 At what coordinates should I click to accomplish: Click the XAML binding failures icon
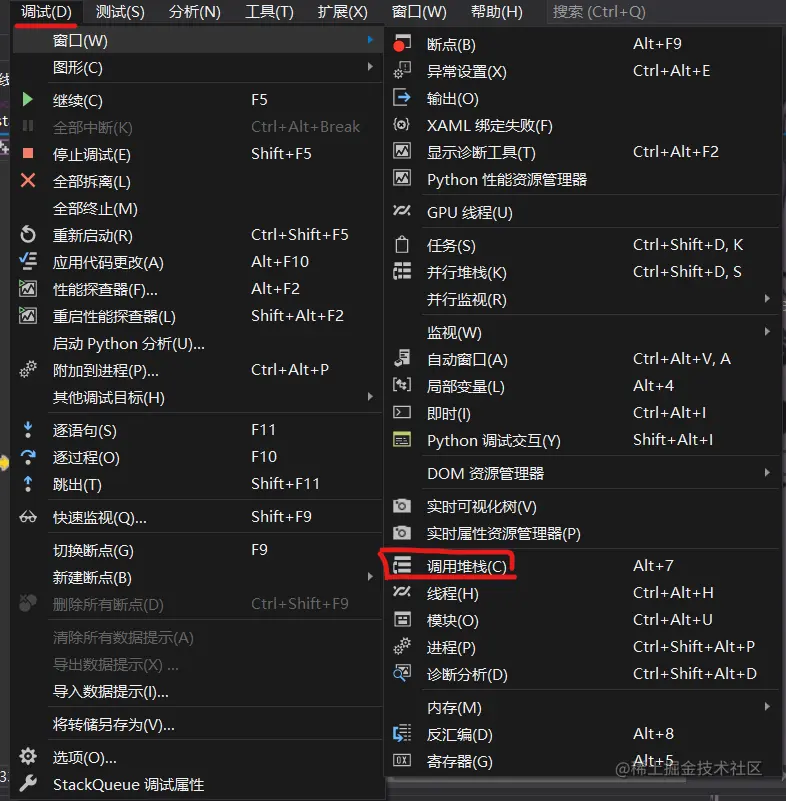pos(402,124)
